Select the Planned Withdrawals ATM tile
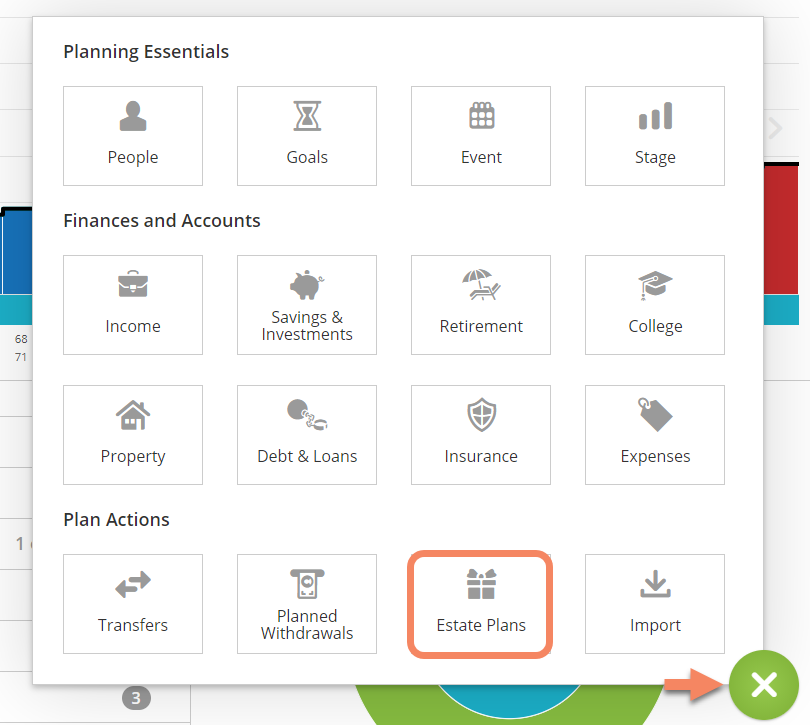Image resolution: width=810 pixels, height=725 pixels. point(307,604)
